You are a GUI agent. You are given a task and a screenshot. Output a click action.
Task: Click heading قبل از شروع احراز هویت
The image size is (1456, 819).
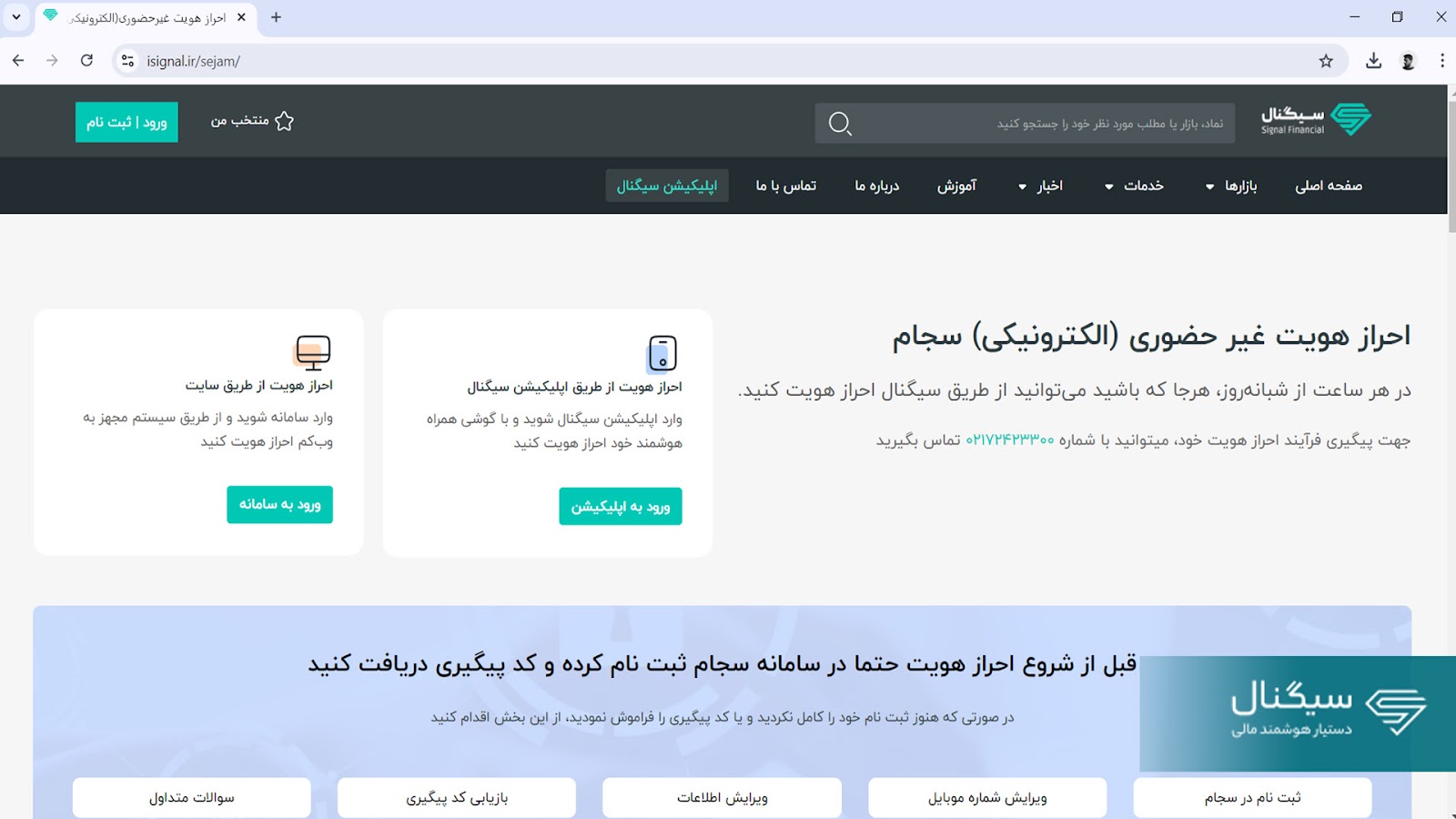click(x=722, y=664)
